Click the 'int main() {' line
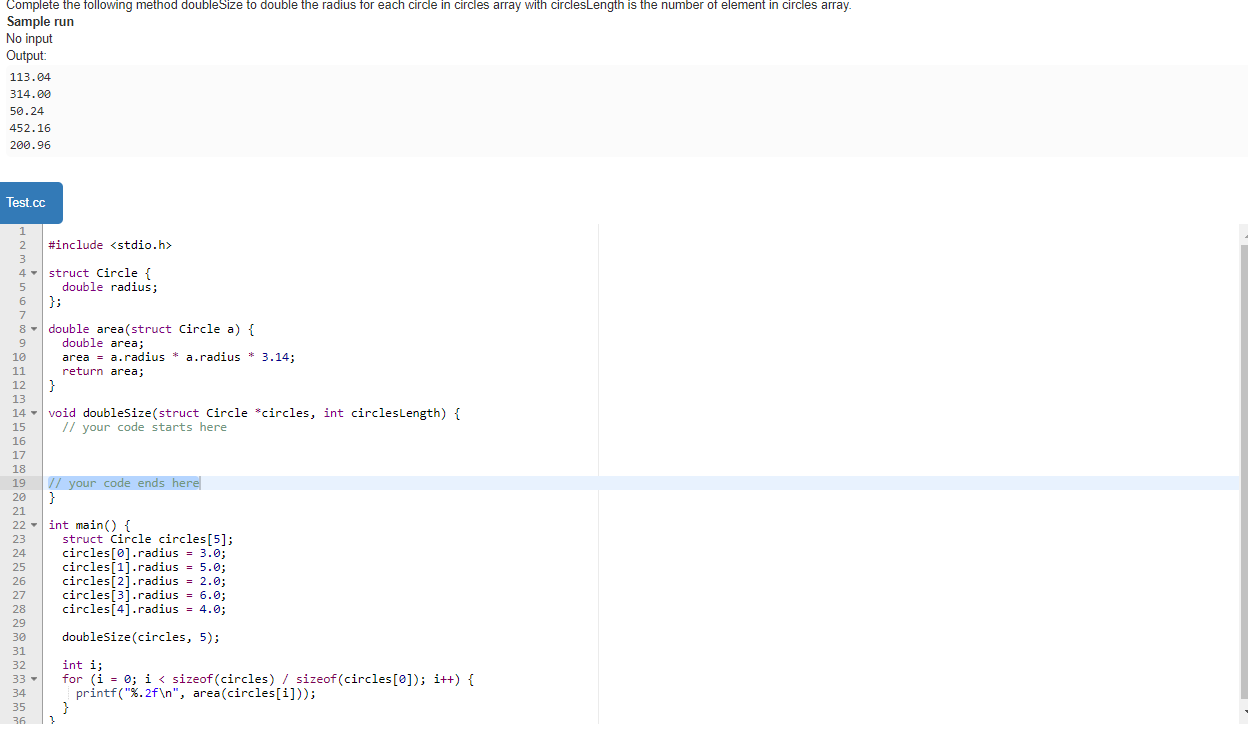The image size is (1248, 730). coord(89,525)
